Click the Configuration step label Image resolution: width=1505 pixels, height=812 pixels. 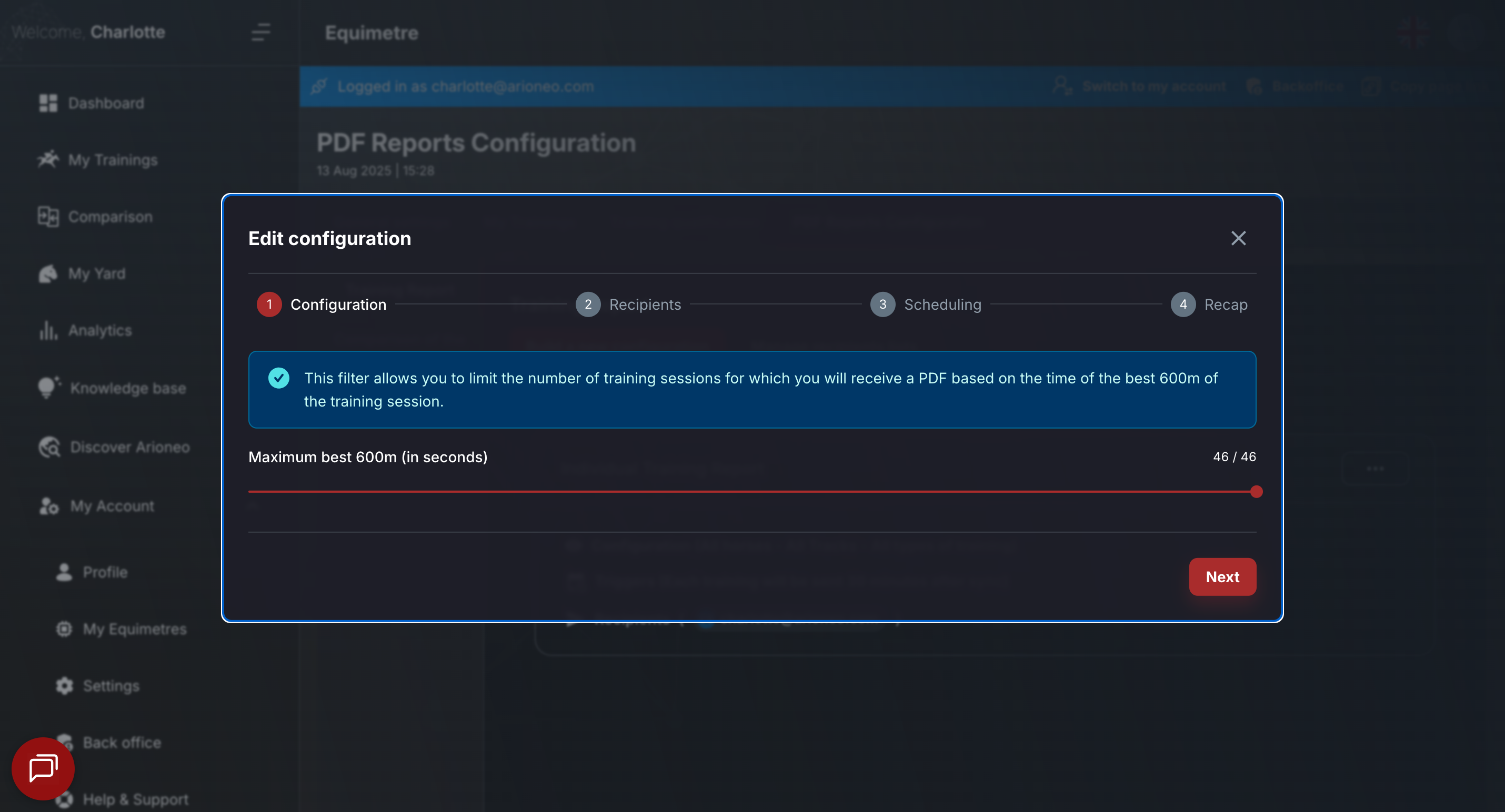coord(338,304)
